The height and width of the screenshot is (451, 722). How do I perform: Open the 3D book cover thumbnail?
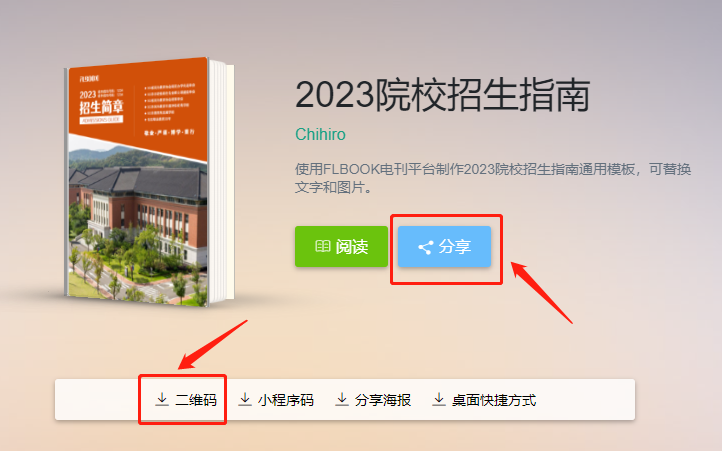pyautogui.click(x=149, y=182)
